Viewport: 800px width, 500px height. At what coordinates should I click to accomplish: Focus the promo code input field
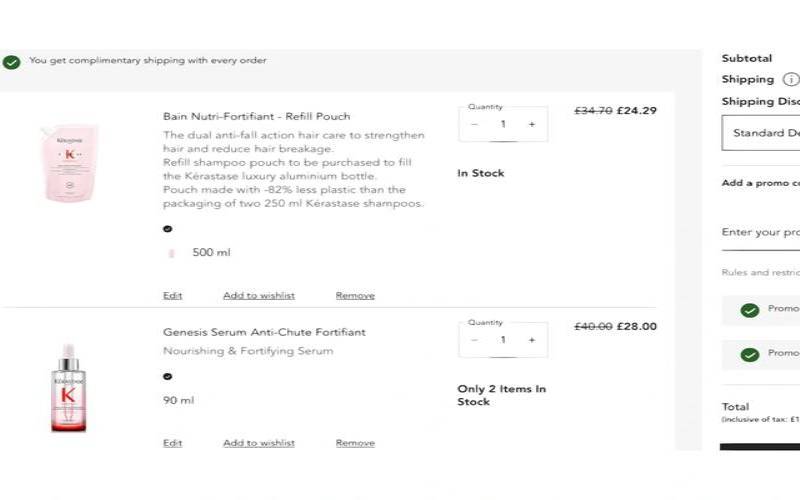click(x=762, y=232)
